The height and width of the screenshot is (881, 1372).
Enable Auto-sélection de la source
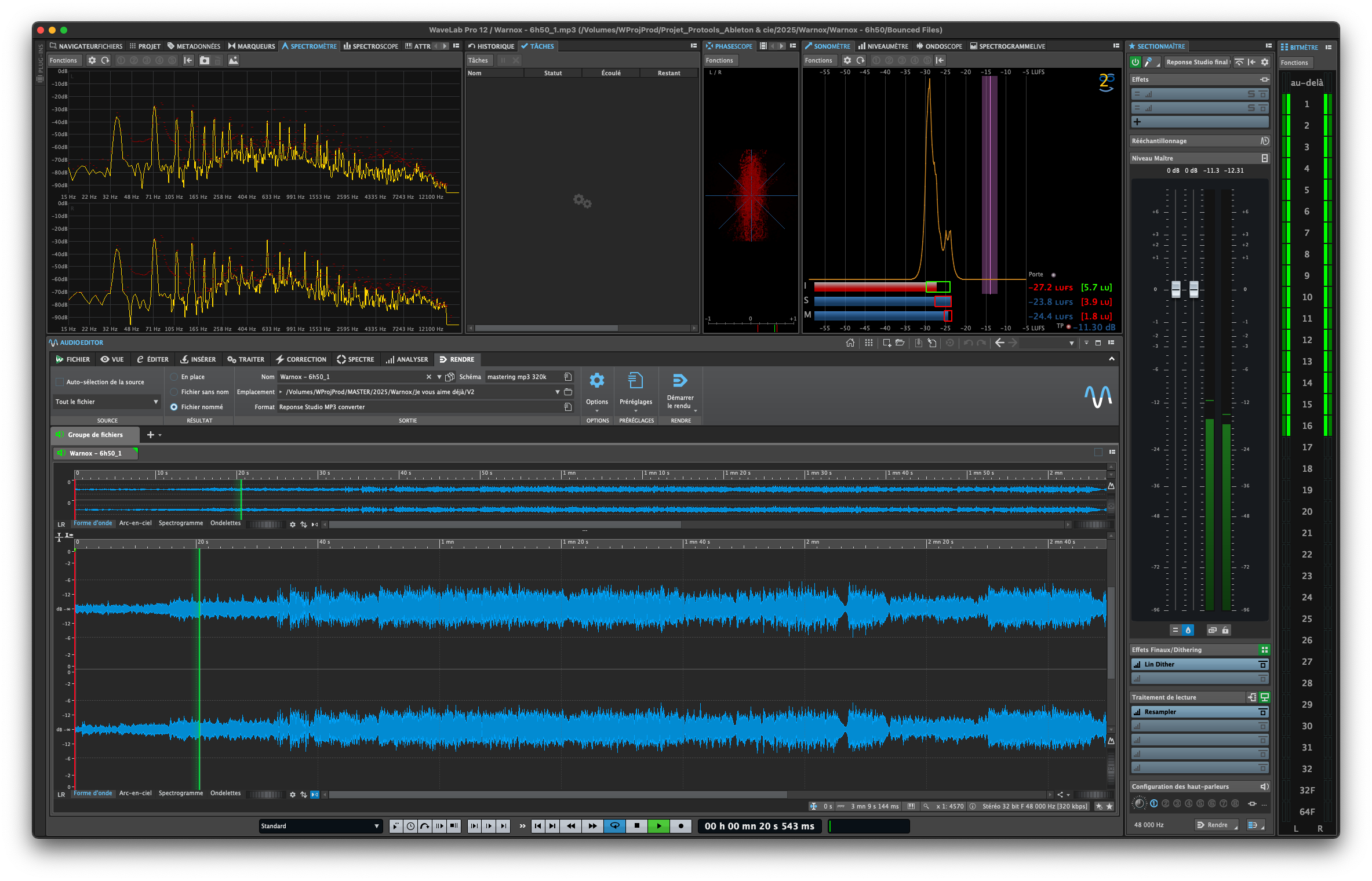(60, 381)
